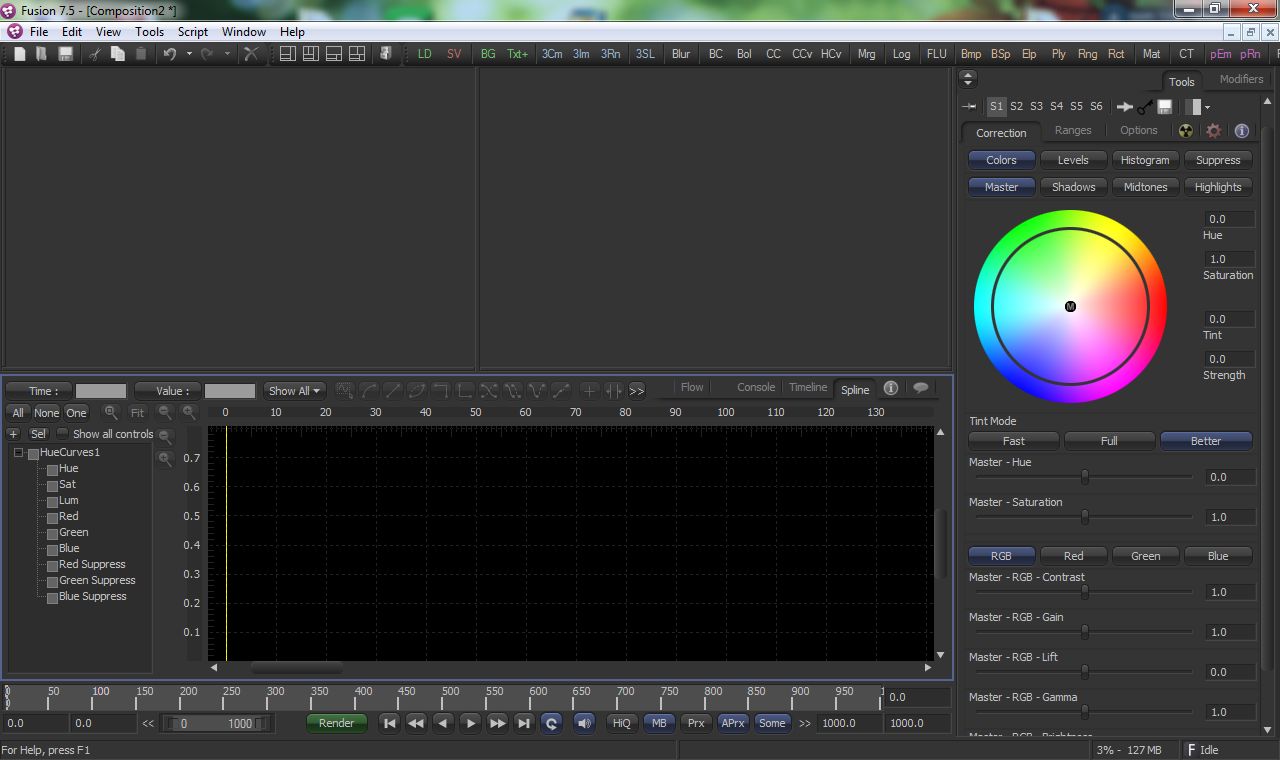This screenshot has height=760, width=1280.
Task: Collapse the HueCurves1 tree node
Action: 18,453
